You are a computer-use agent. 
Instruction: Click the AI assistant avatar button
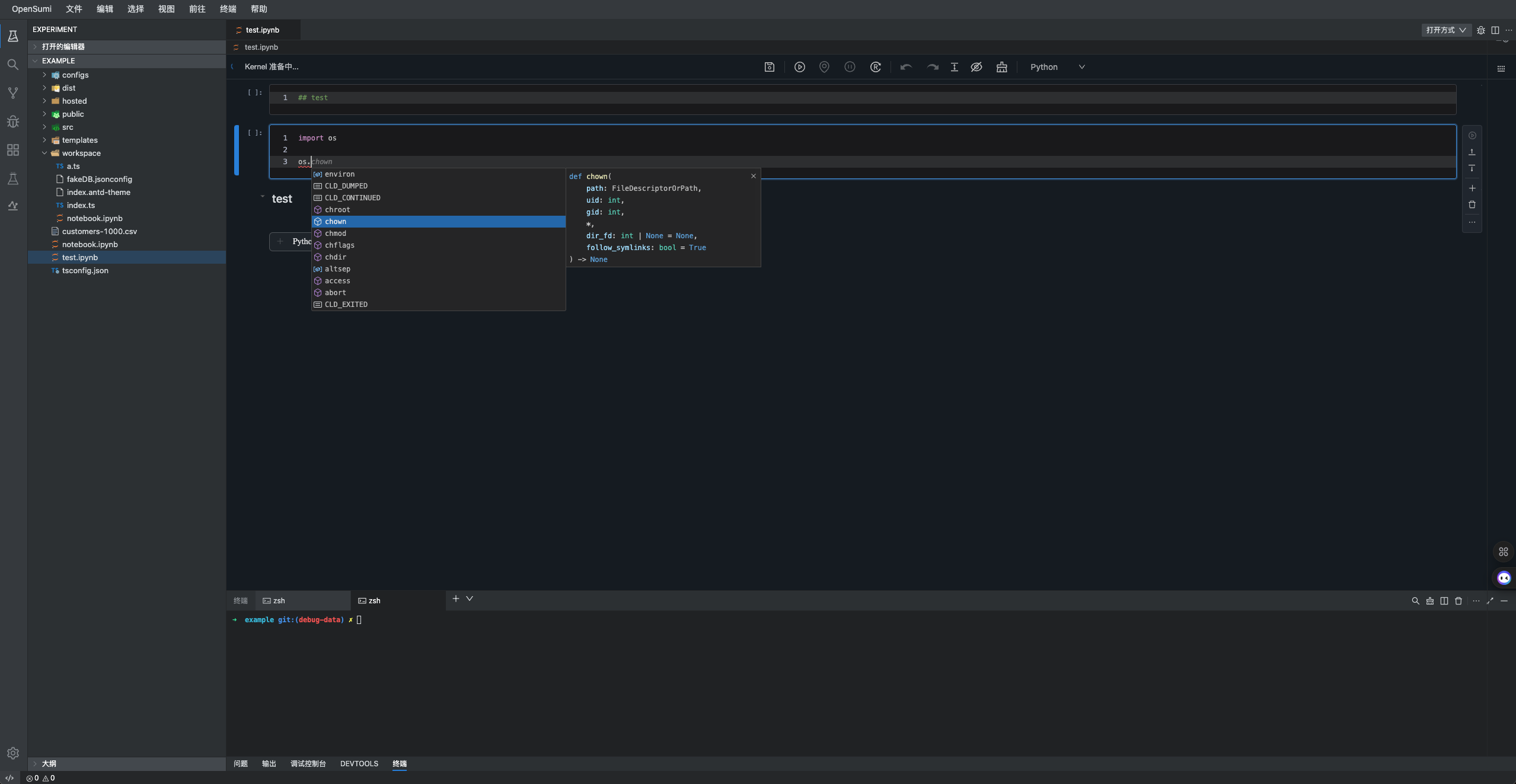pyautogui.click(x=1504, y=578)
